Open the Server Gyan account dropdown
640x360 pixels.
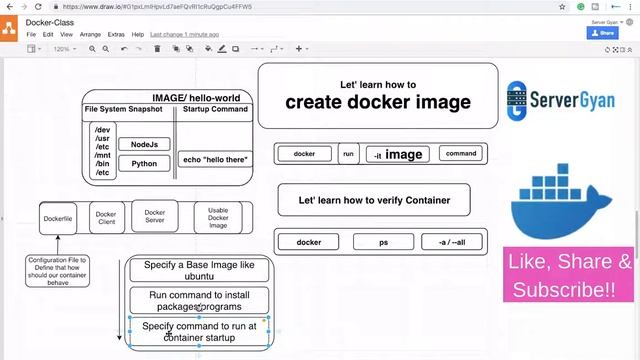pyautogui.click(x=607, y=22)
